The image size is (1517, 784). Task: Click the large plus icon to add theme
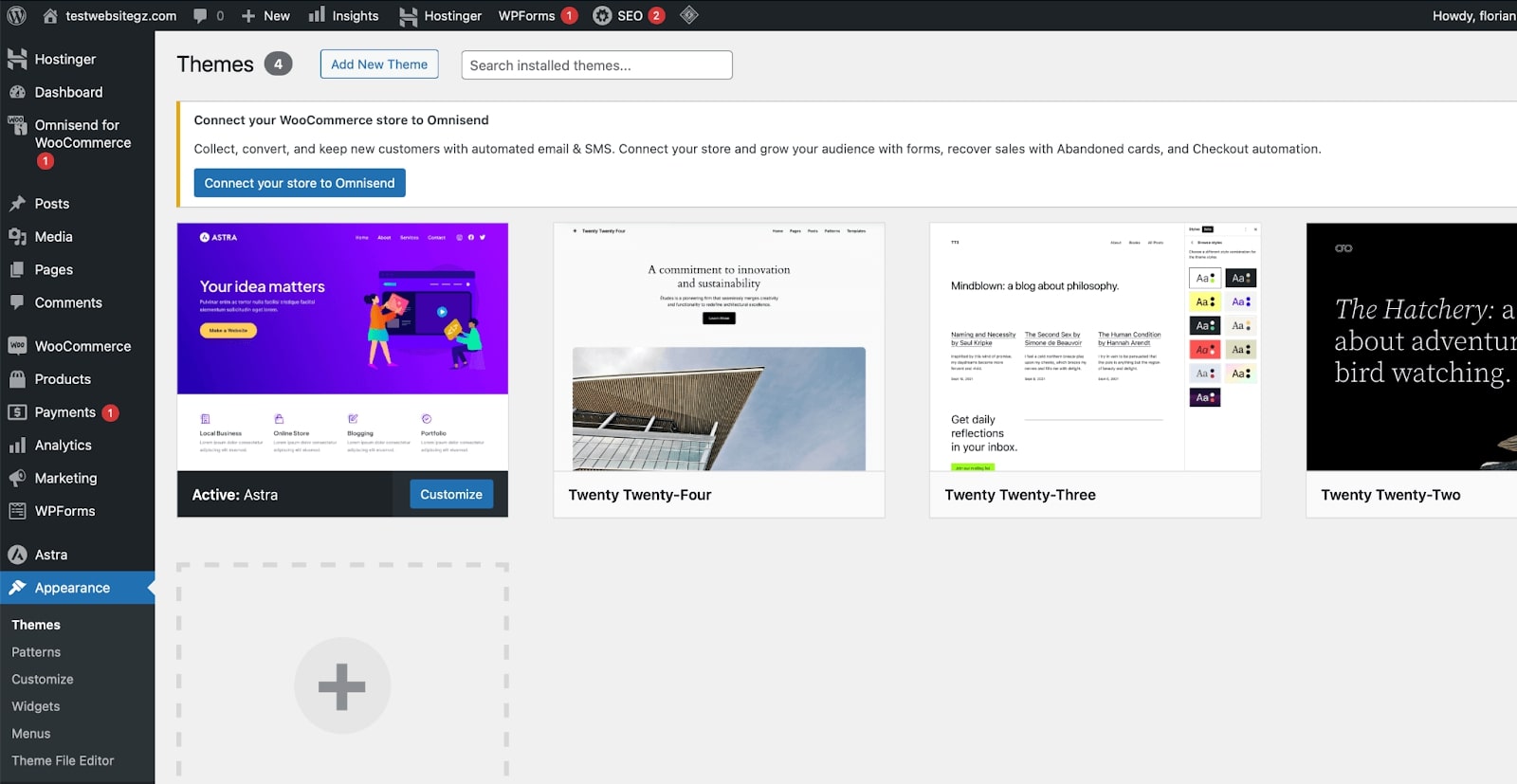point(342,686)
